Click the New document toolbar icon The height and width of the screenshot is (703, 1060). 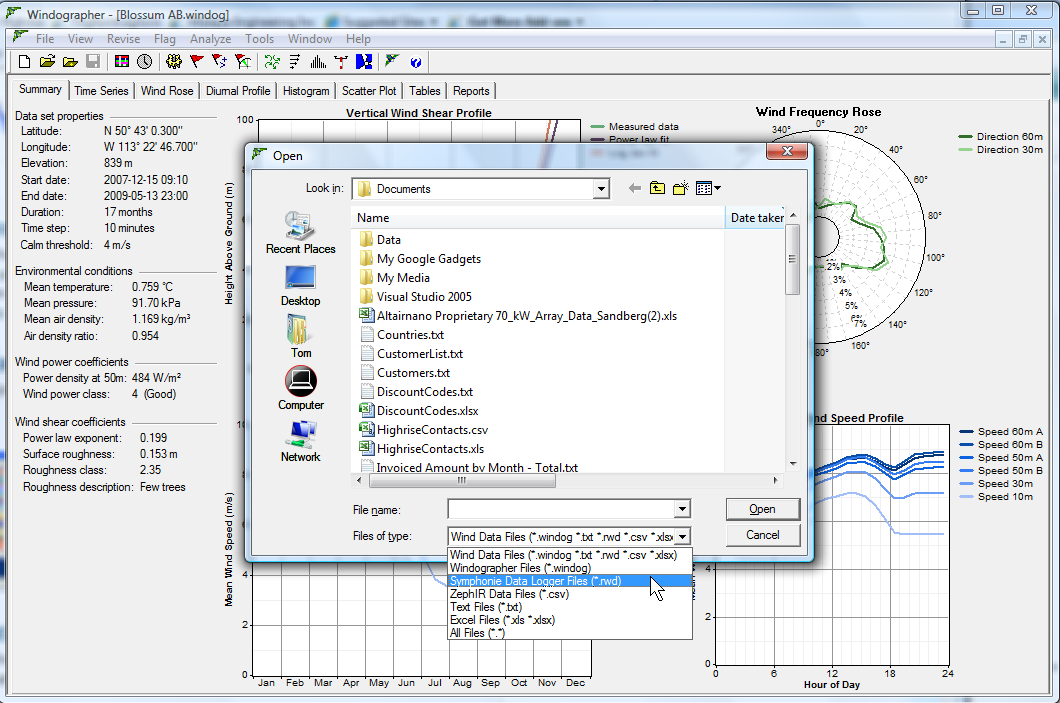(x=24, y=62)
